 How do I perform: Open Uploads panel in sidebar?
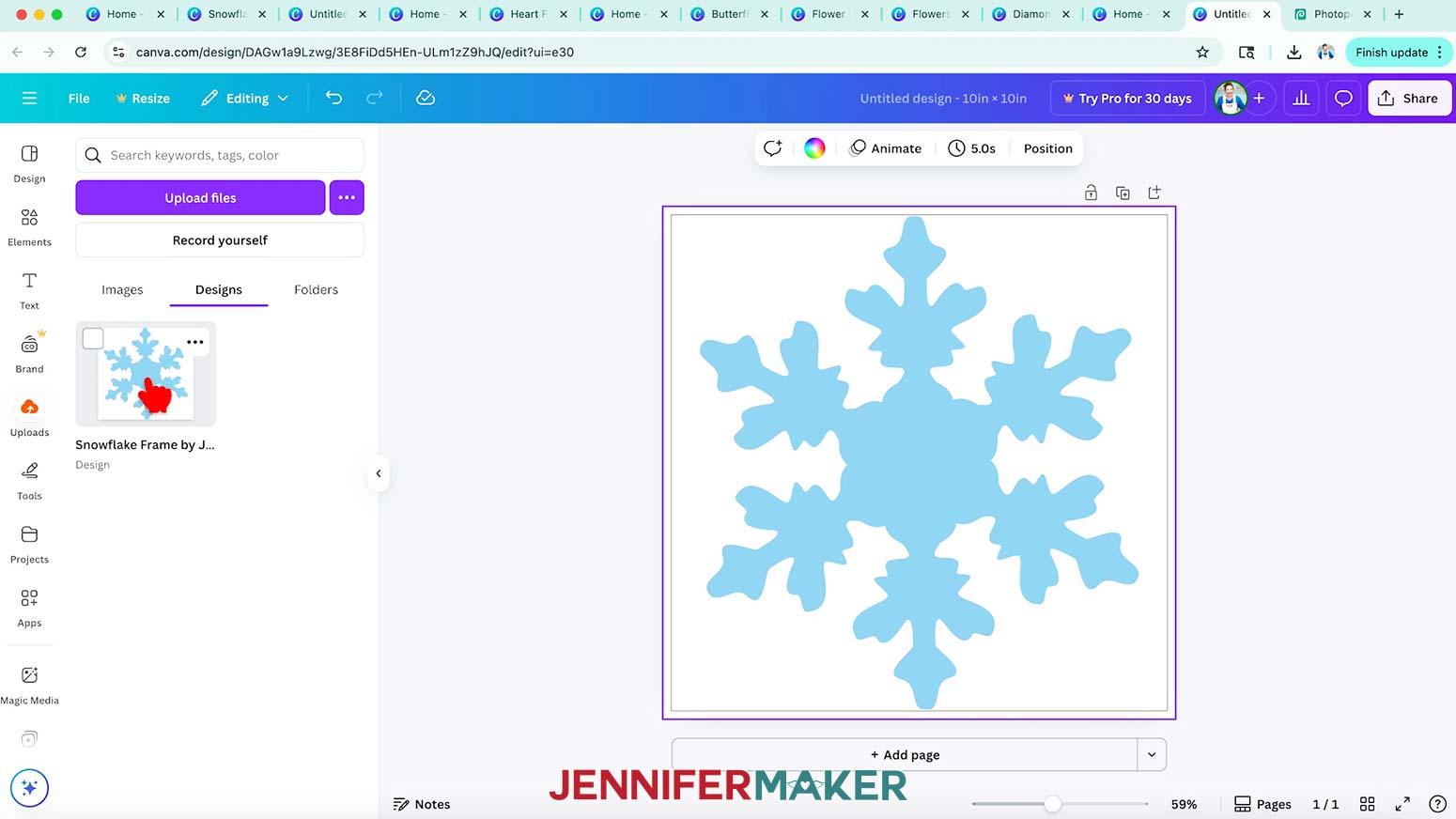tap(29, 417)
